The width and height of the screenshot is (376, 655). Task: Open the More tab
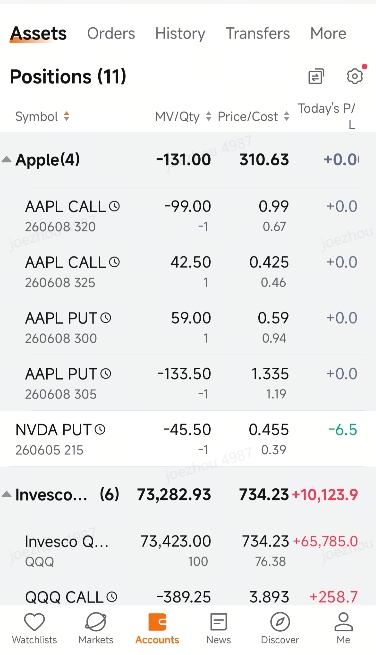click(328, 33)
